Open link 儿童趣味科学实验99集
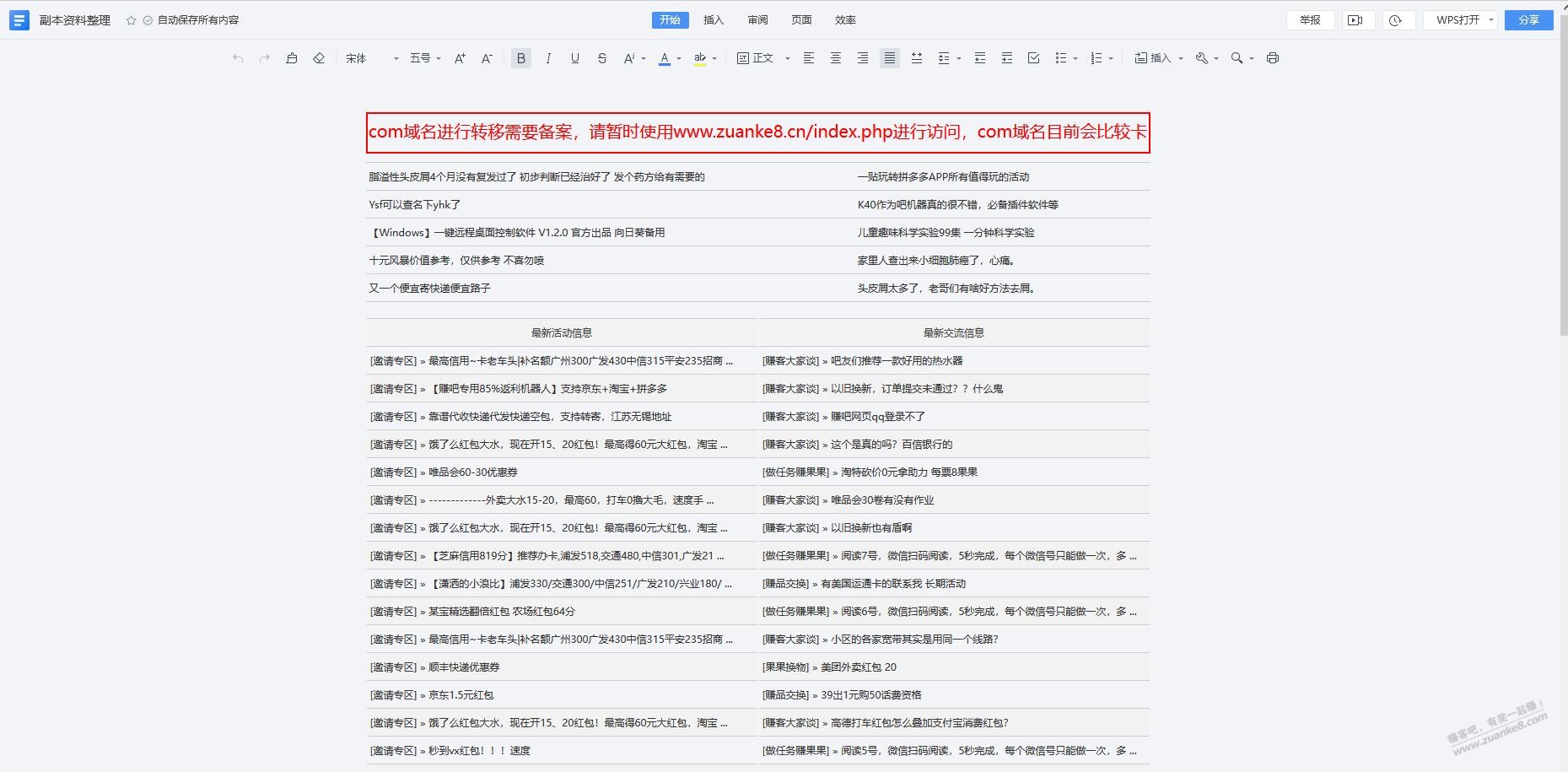1568x772 pixels. pos(946,233)
